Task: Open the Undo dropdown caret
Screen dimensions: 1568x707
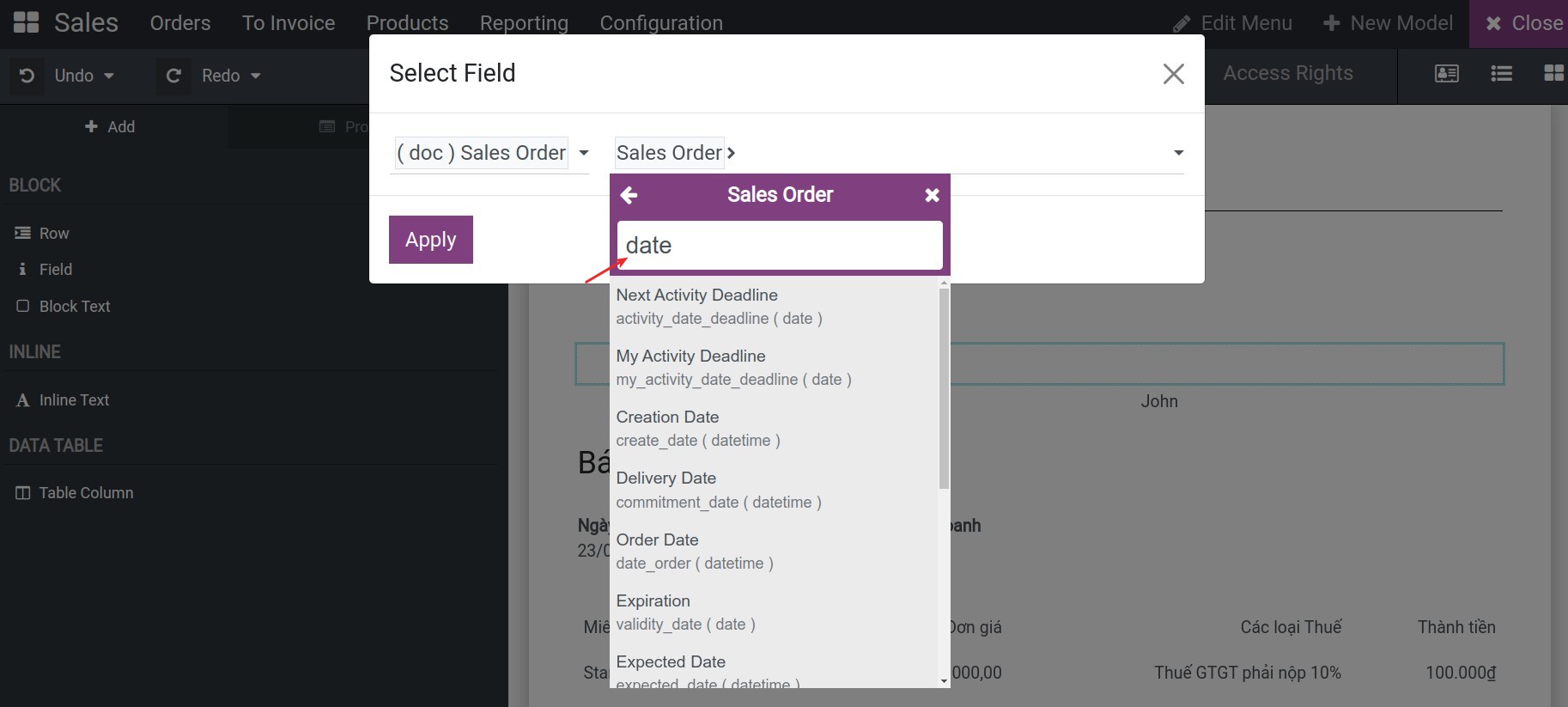Action: point(109,76)
